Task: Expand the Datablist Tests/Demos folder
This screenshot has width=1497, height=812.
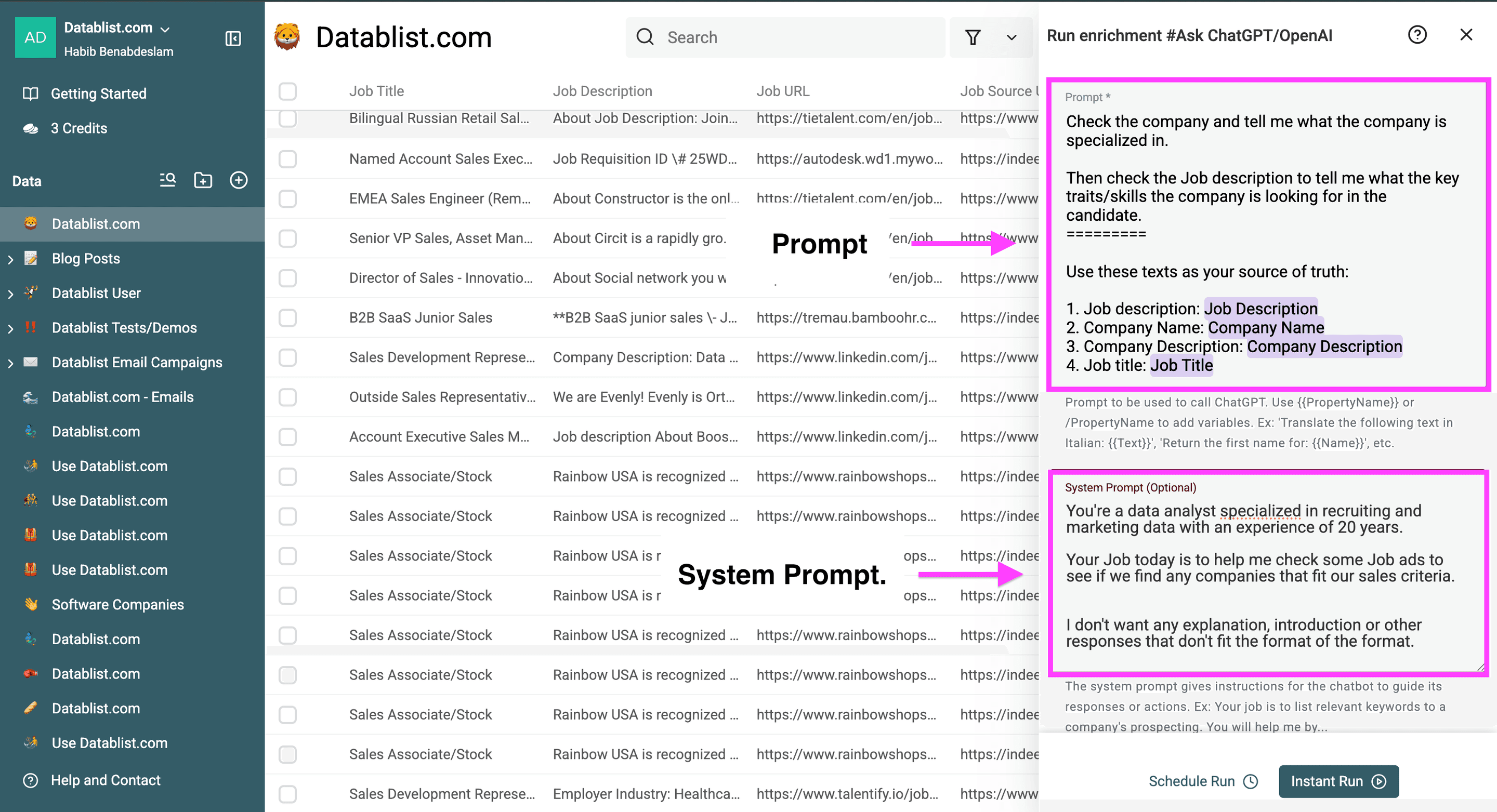Action: click(x=10, y=328)
